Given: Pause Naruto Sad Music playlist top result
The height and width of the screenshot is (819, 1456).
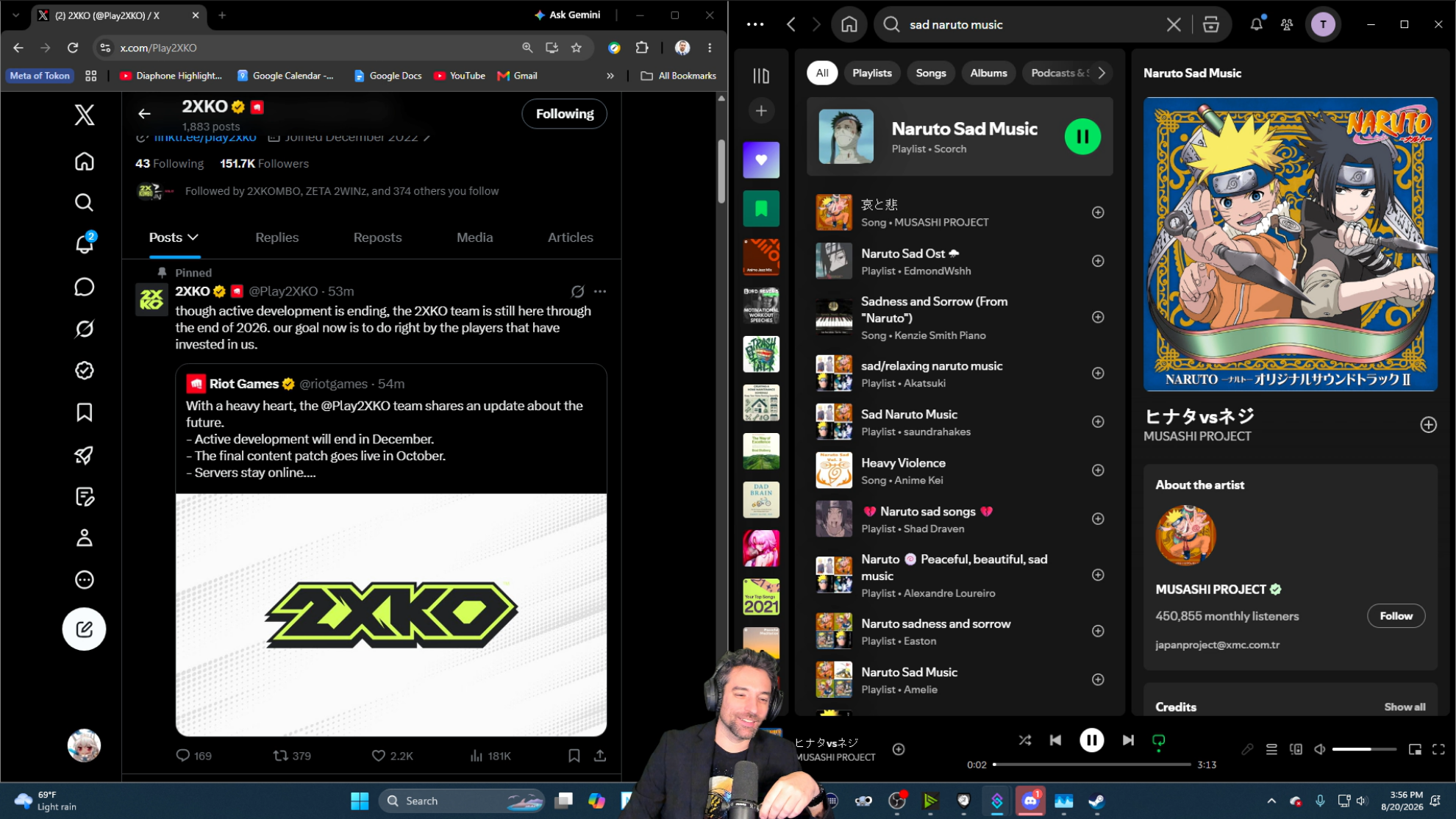Looking at the screenshot, I should click(x=1082, y=137).
